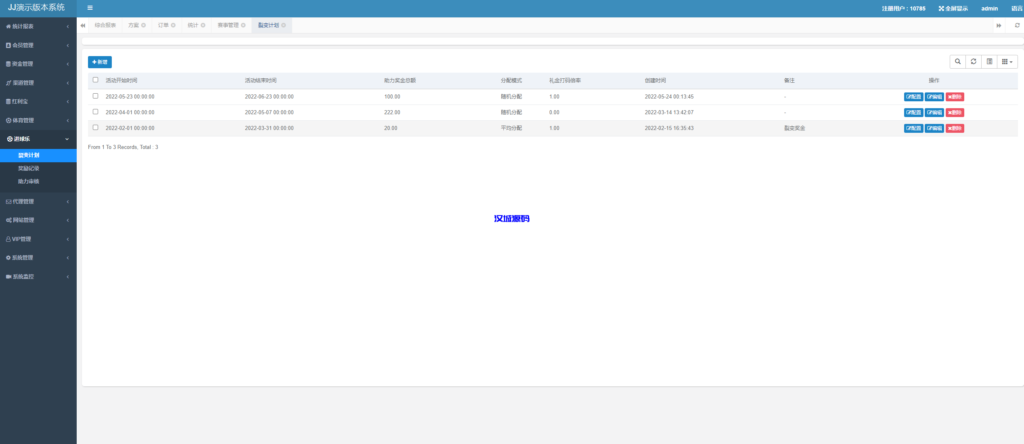Click the refresh tab icon at far right
This screenshot has height=444, width=1024.
tap(1017, 25)
